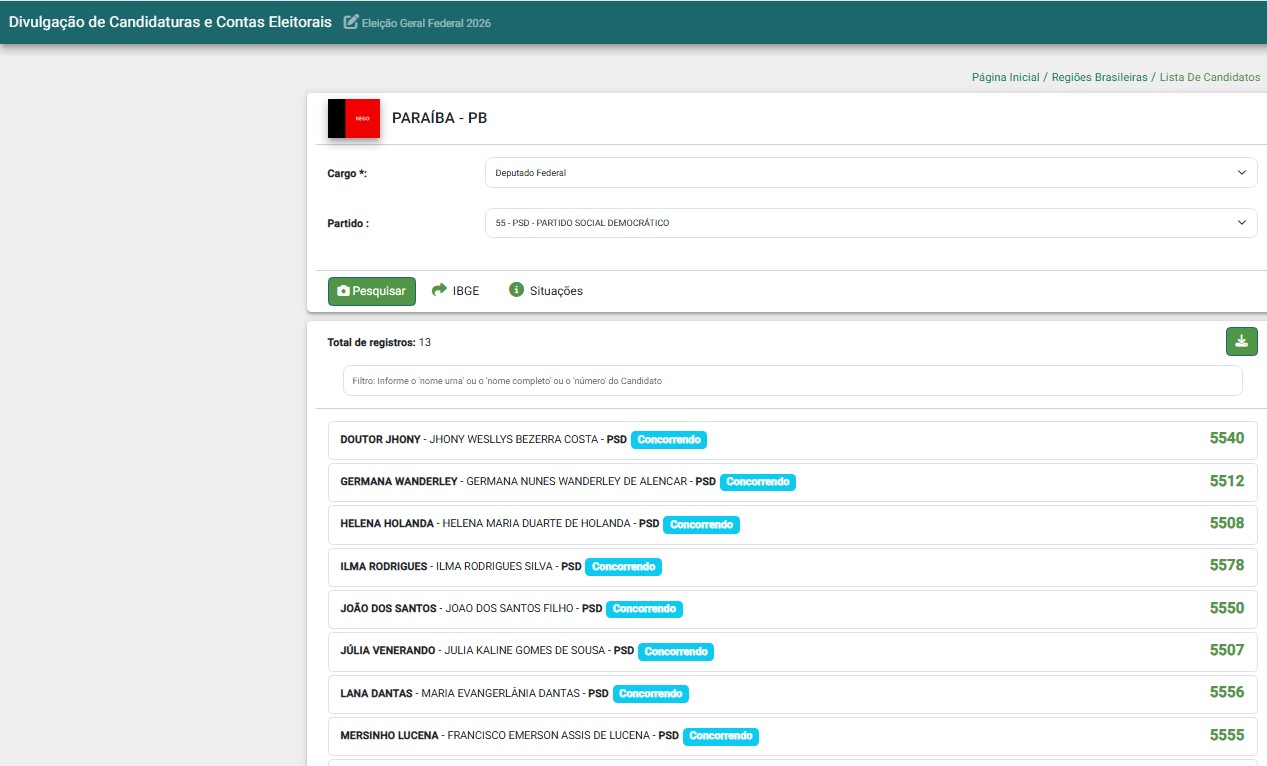Click Concorrendo badge for Lana Dantas

(651, 693)
